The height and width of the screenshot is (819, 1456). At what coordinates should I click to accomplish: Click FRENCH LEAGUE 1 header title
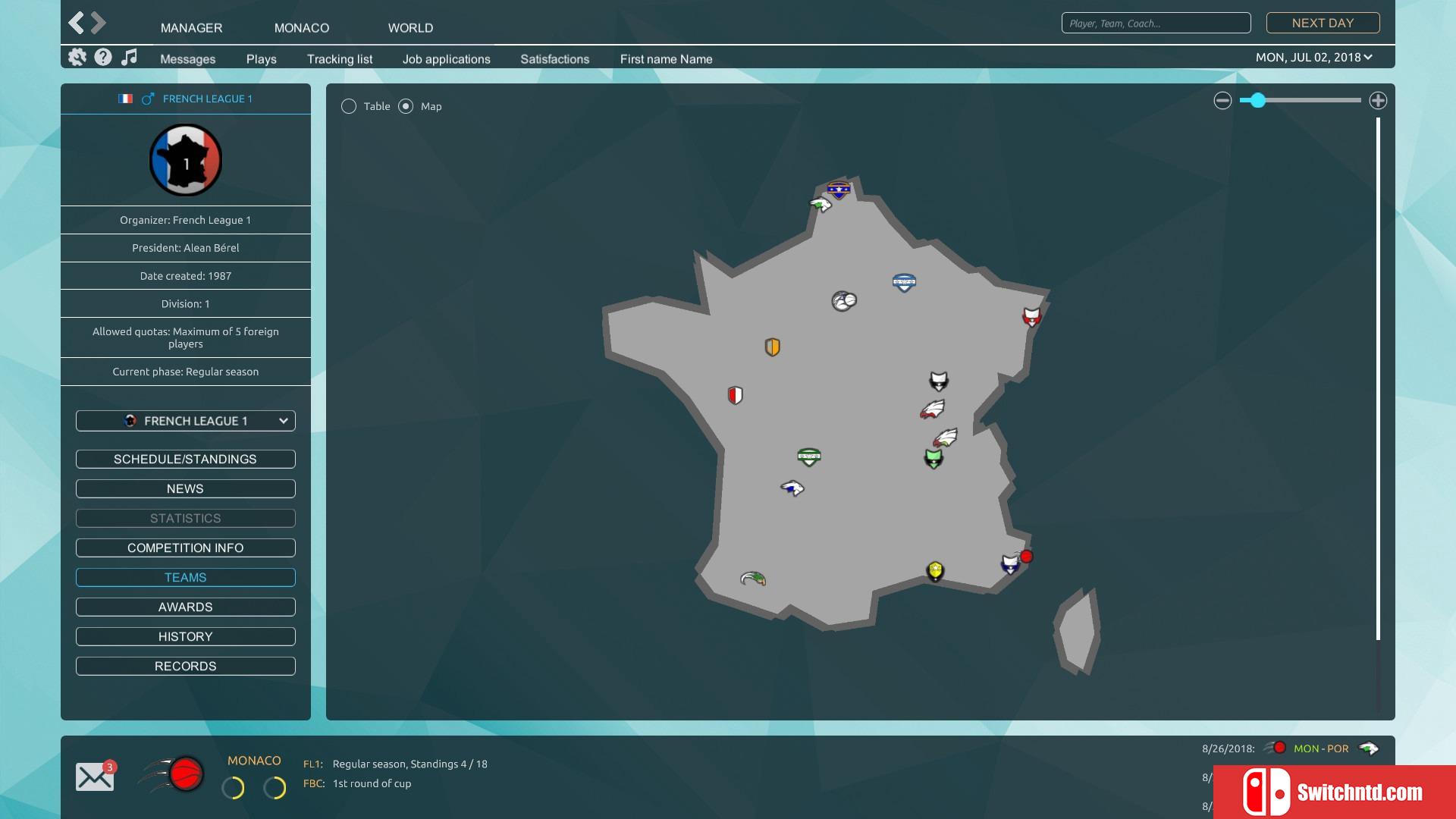207,99
